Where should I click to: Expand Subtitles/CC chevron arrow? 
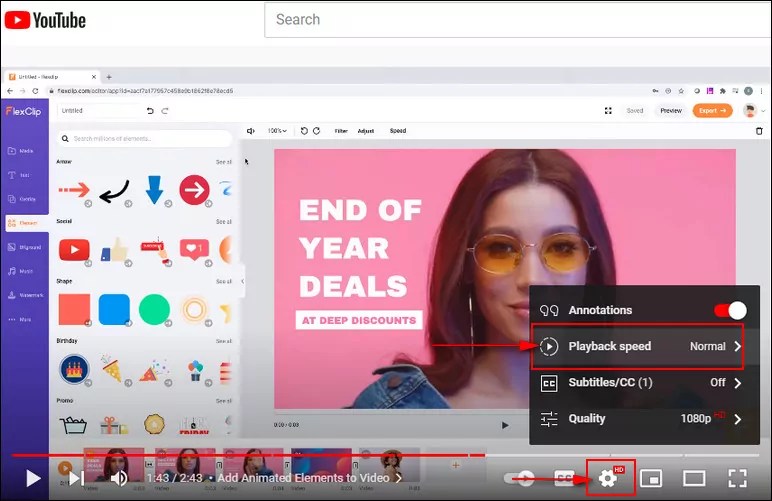pos(738,383)
